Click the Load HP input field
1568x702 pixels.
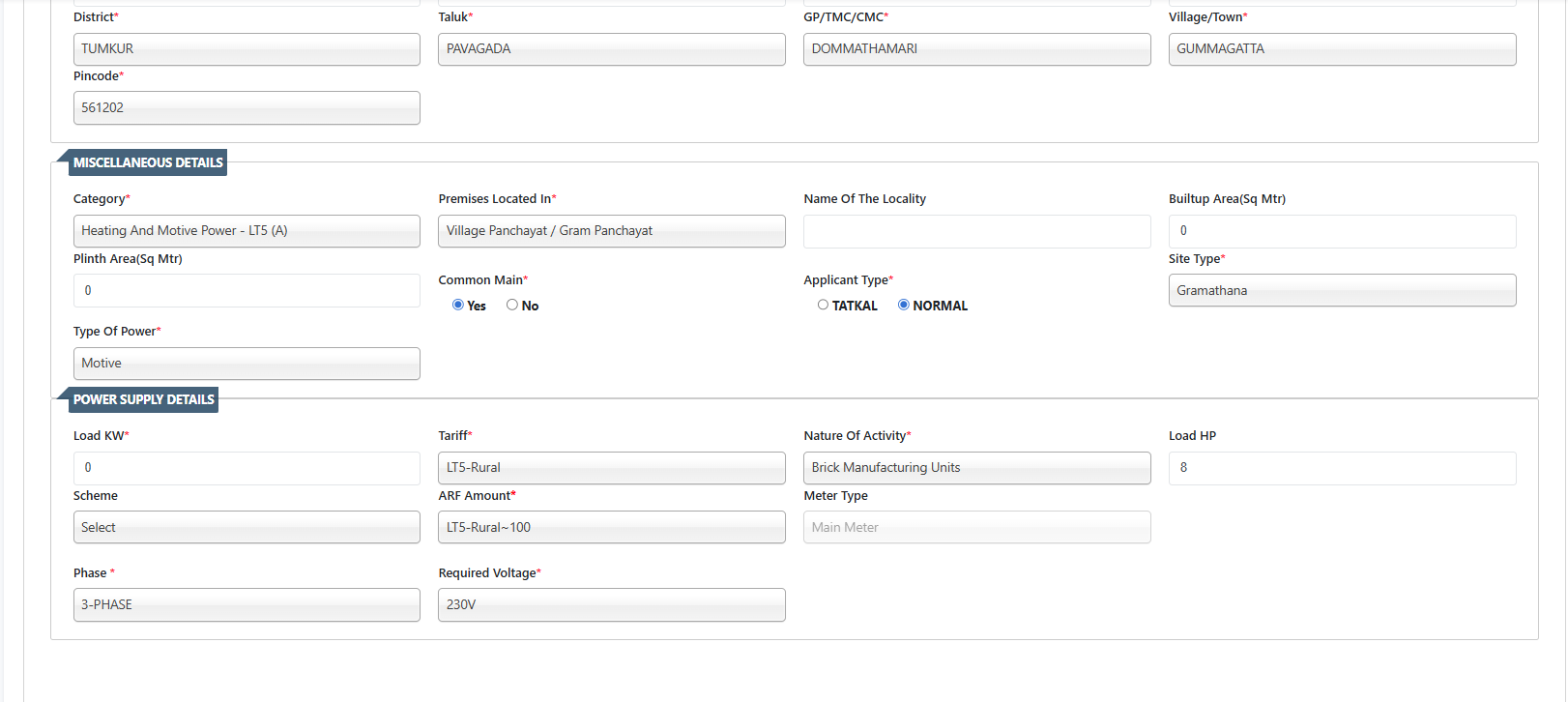(1342, 468)
